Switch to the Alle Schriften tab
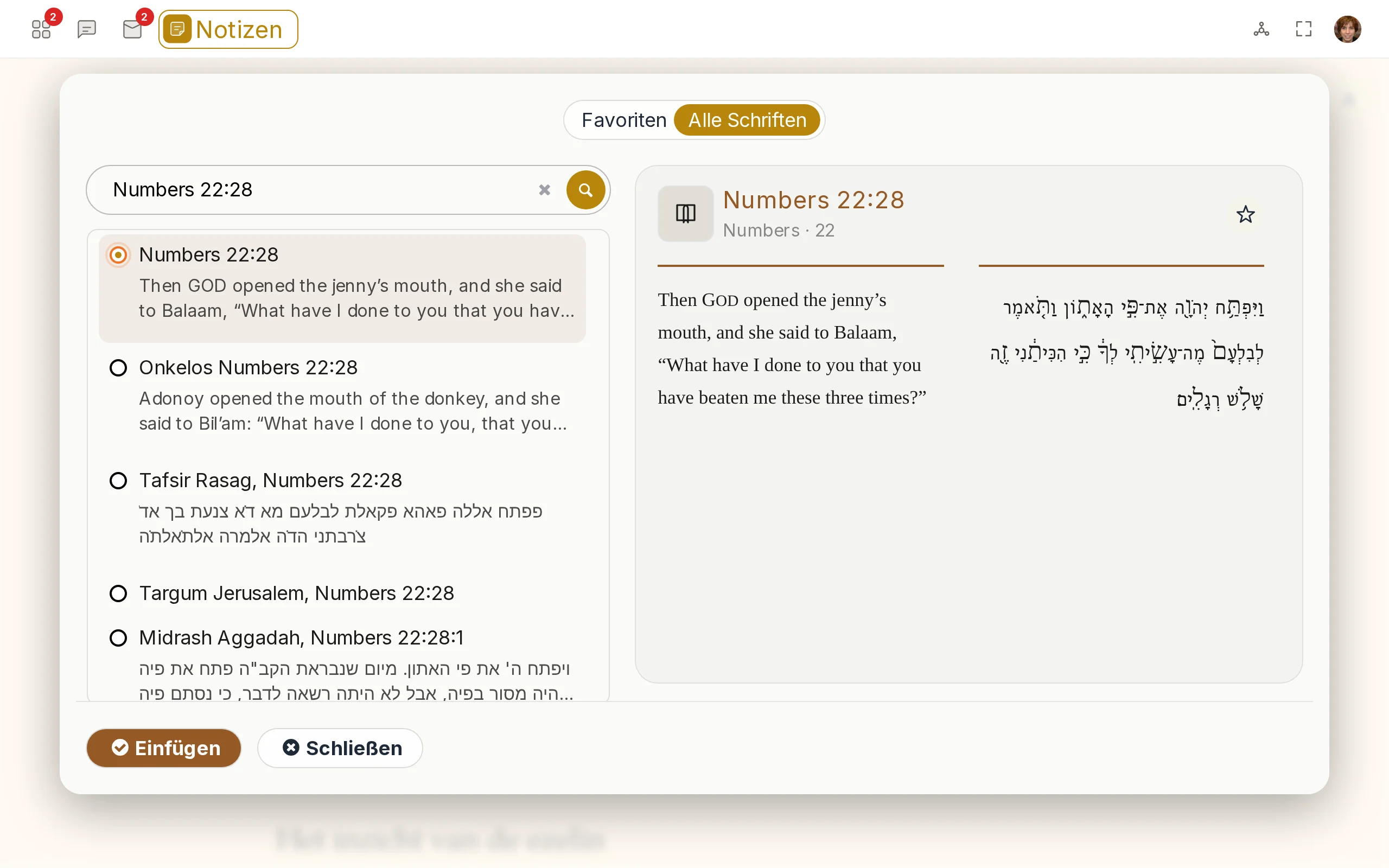Viewport: 1389px width, 868px height. point(747,120)
